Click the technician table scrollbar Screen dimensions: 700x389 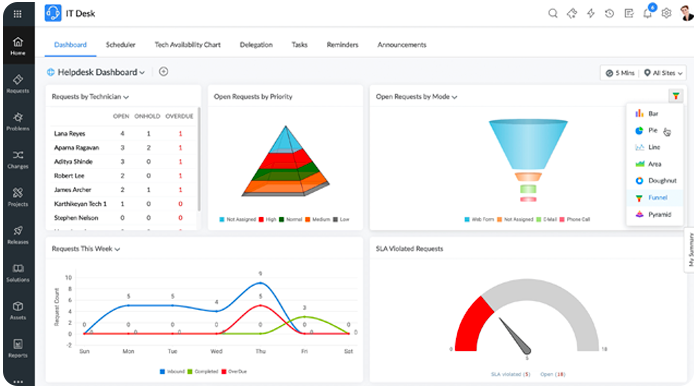pos(199,159)
